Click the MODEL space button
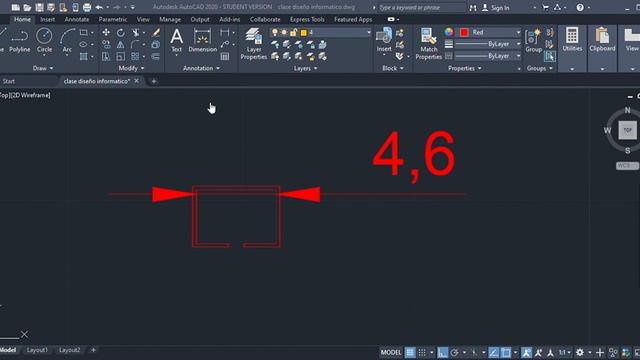The height and width of the screenshot is (360, 640). [391, 352]
